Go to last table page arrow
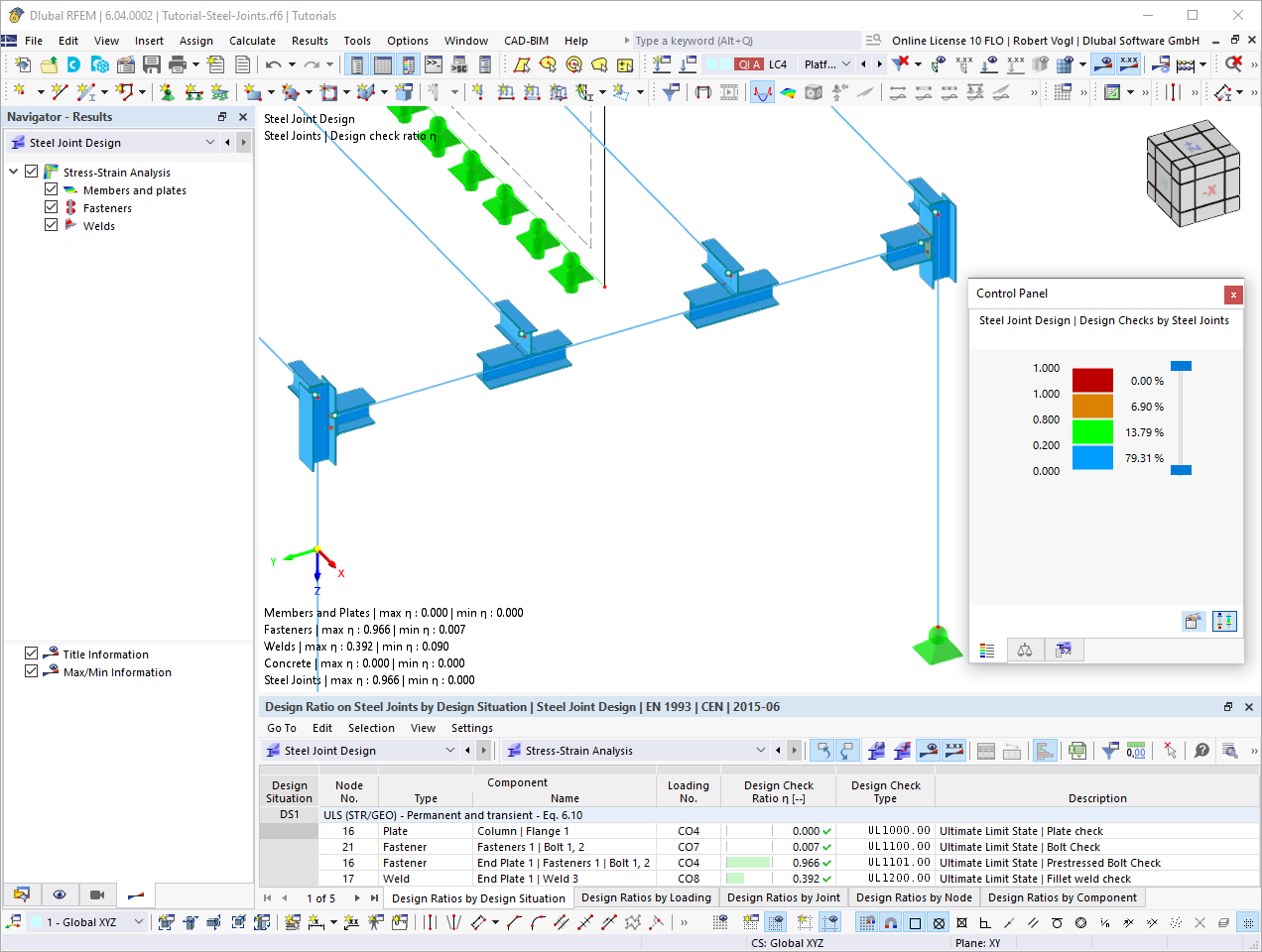Image resolution: width=1262 pixels, height=952 pixels. (374, 897)
